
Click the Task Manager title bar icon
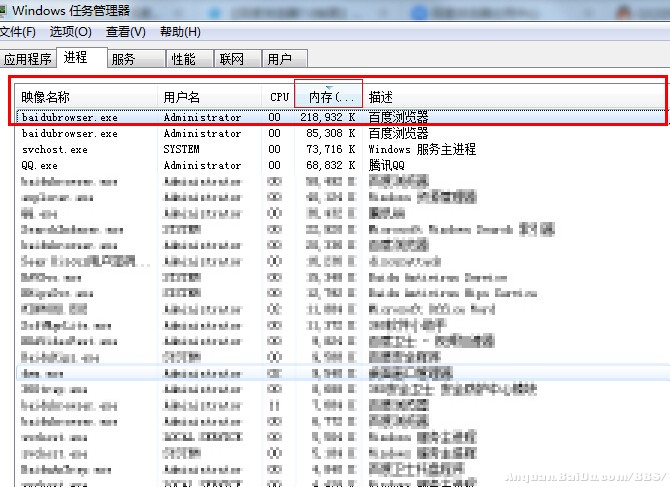click(x=3, y=10)
